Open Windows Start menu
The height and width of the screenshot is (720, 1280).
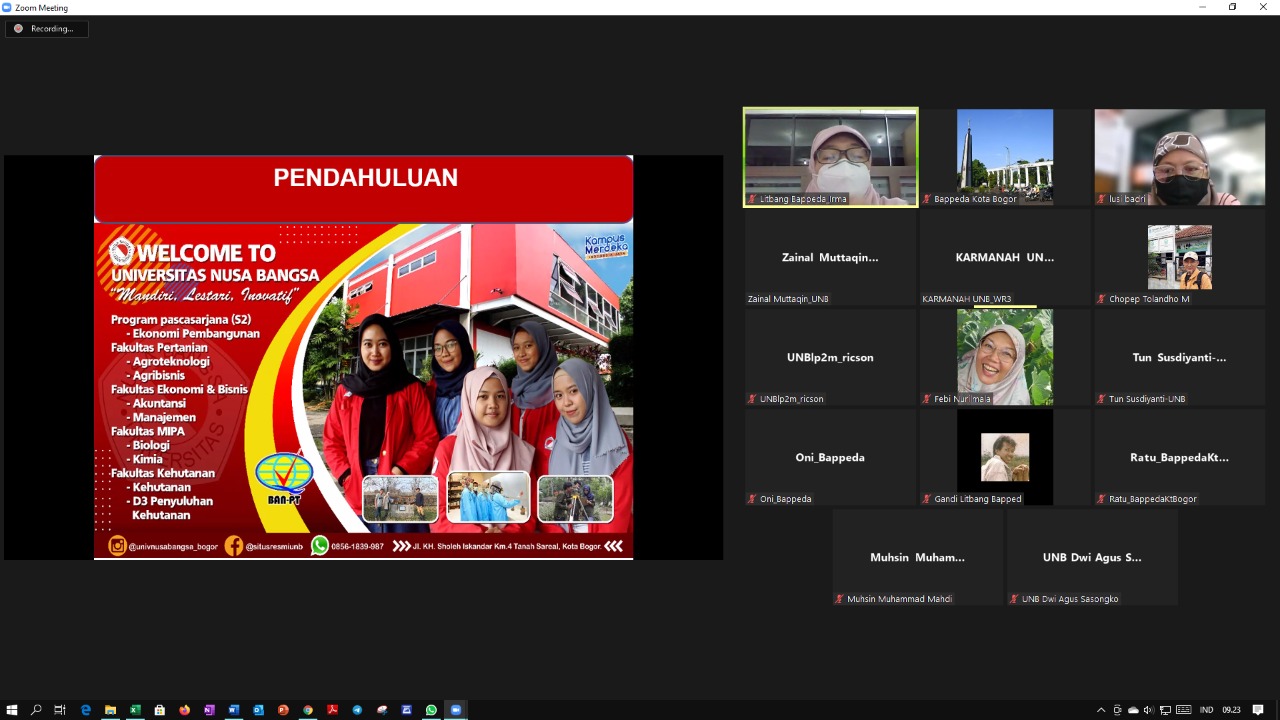click(12, 710)
